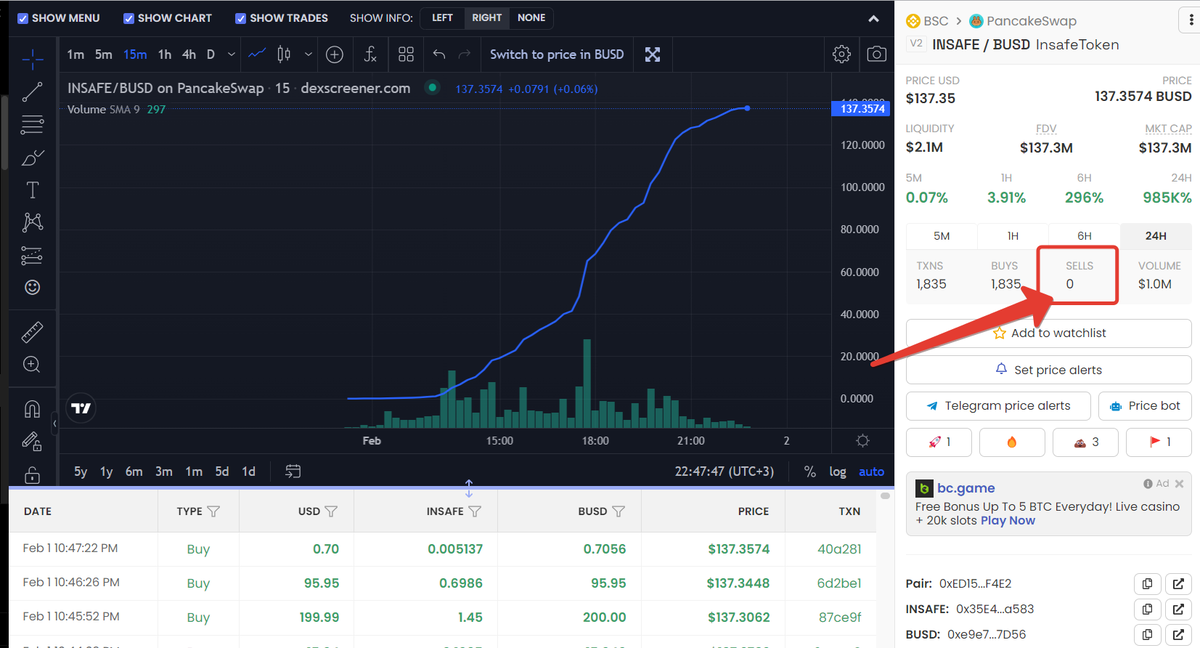Set show info position to LEFT
Image resolution: width=1200 pixels, height=648 pixels.
pos(442,18)
